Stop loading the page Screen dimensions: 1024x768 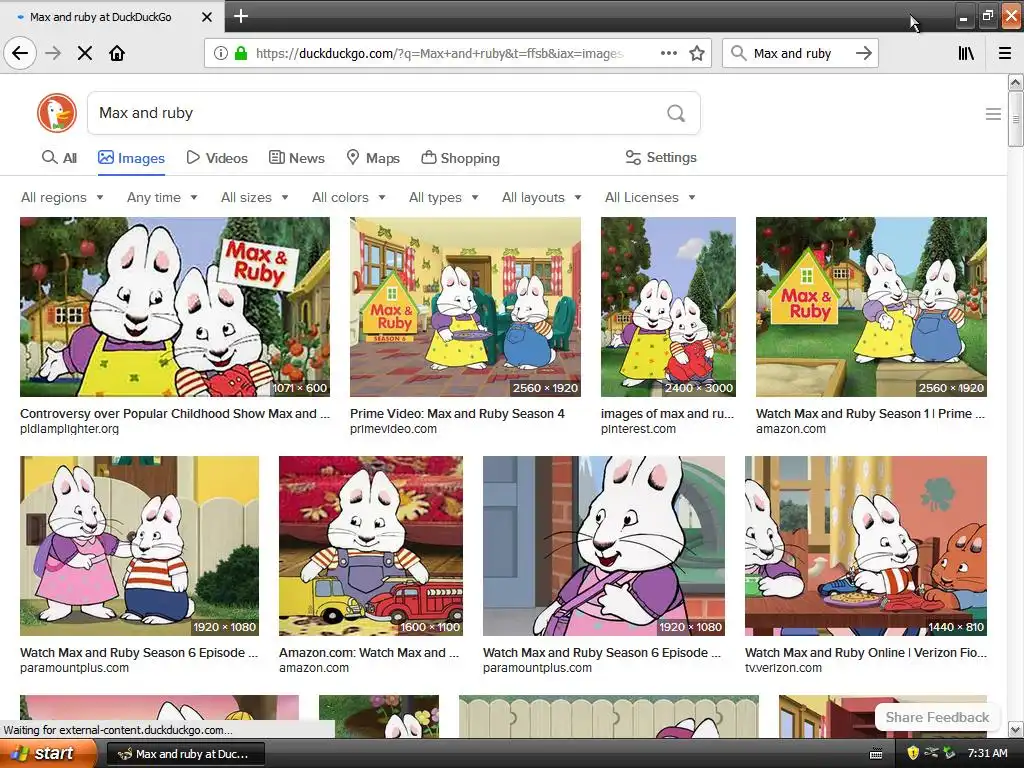coord(85,53)
